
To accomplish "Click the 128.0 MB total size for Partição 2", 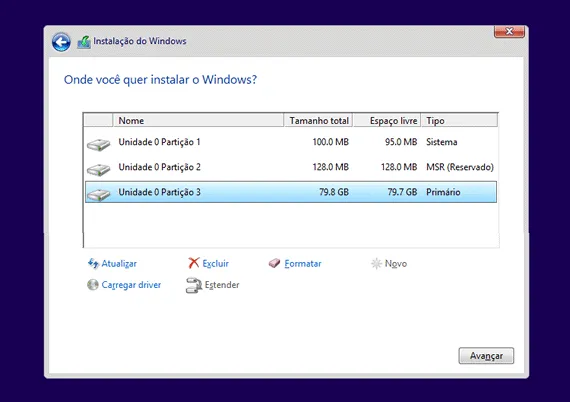I will (x=330, y=167).
